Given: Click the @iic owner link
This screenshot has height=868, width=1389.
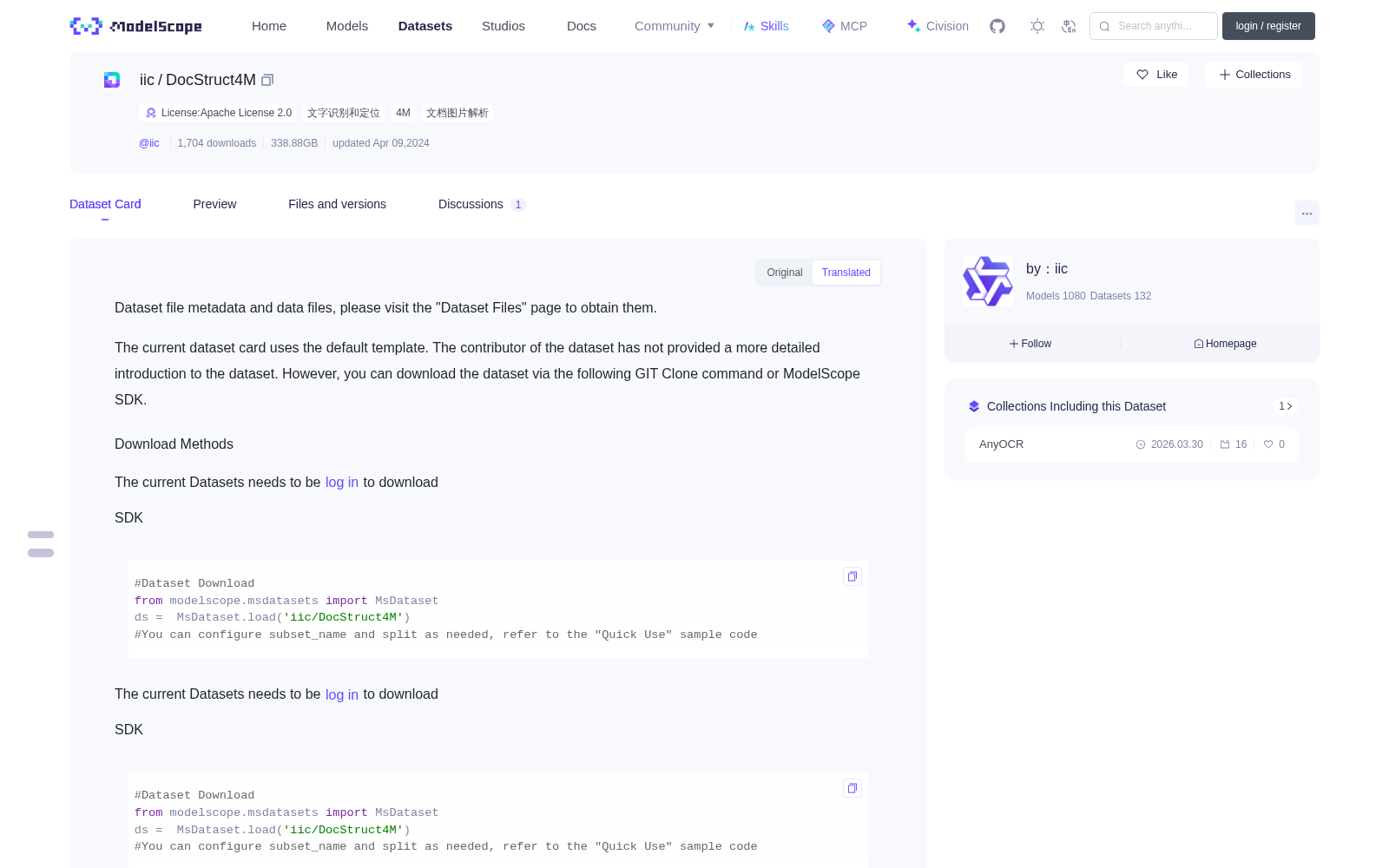Looking at the screenshot, I should pos(149,143).
